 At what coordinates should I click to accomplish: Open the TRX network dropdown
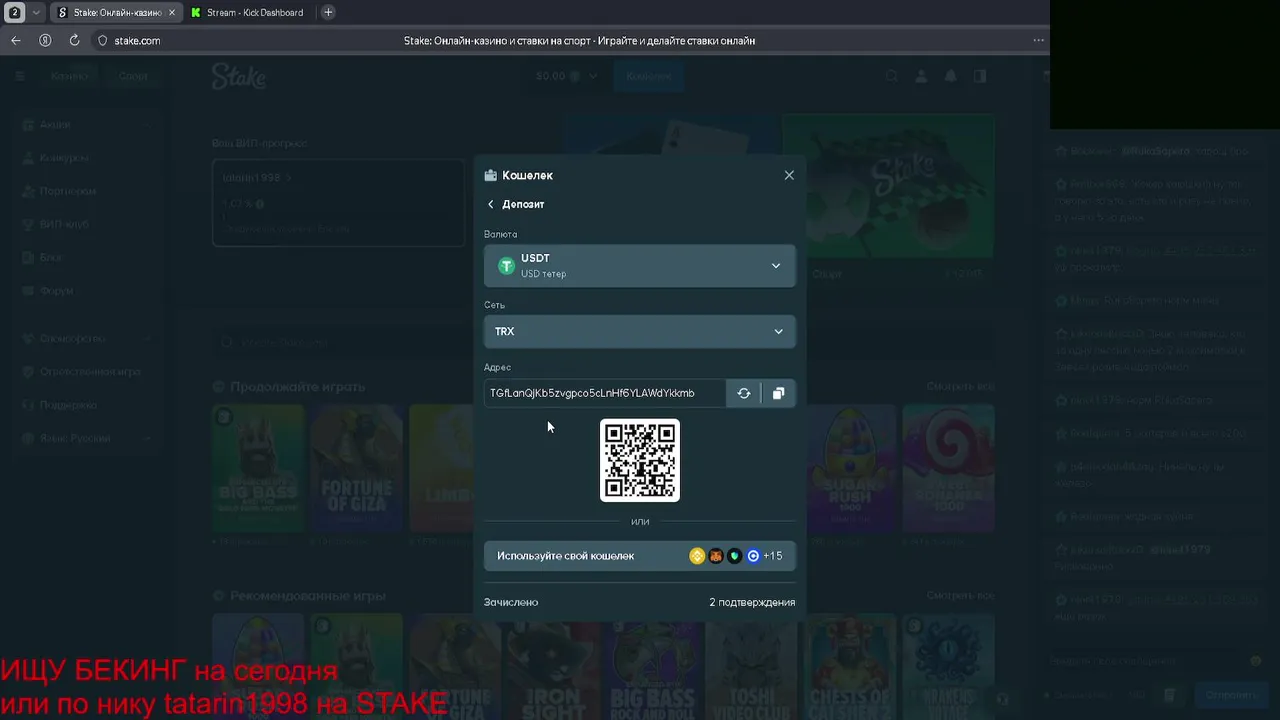(640, 332)
